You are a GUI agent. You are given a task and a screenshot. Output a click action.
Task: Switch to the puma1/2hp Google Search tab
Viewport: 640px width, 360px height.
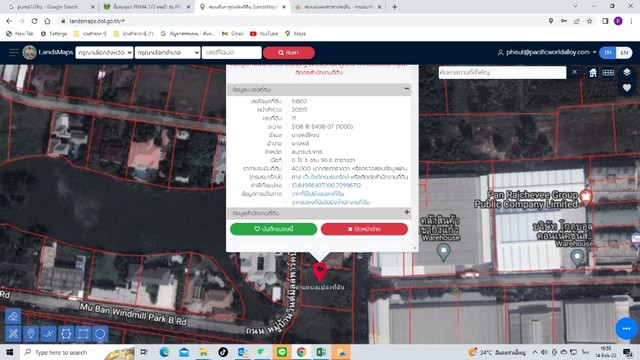point(48,7)
